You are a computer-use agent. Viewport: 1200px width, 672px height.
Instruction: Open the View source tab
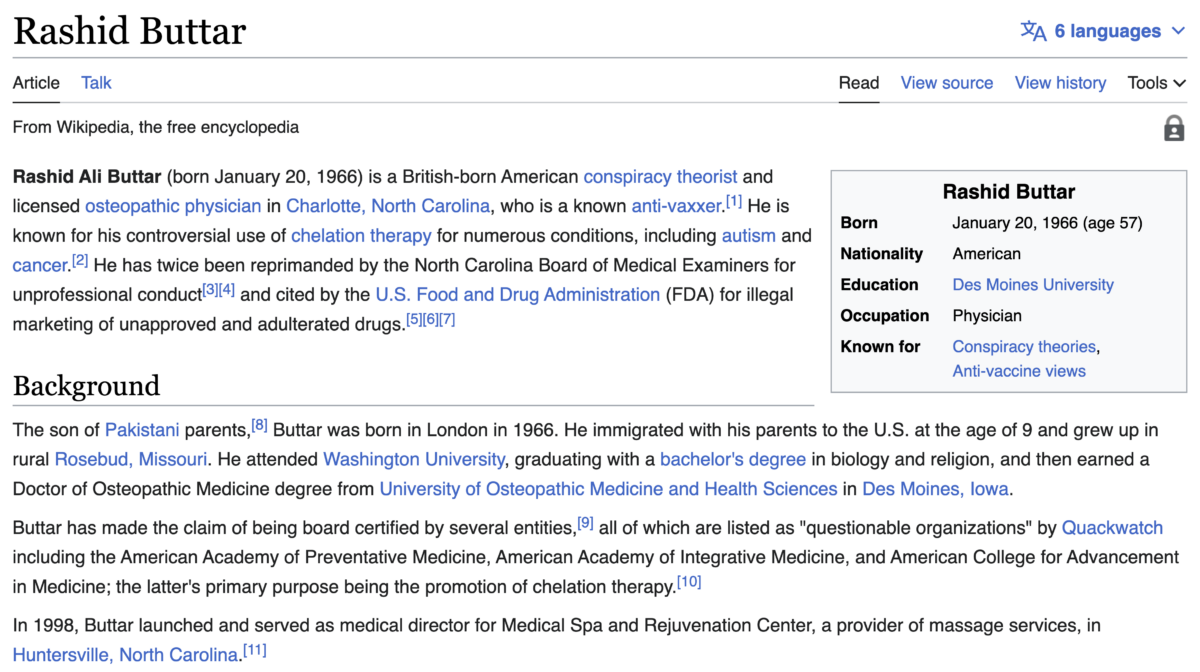[x=947, y=83]
